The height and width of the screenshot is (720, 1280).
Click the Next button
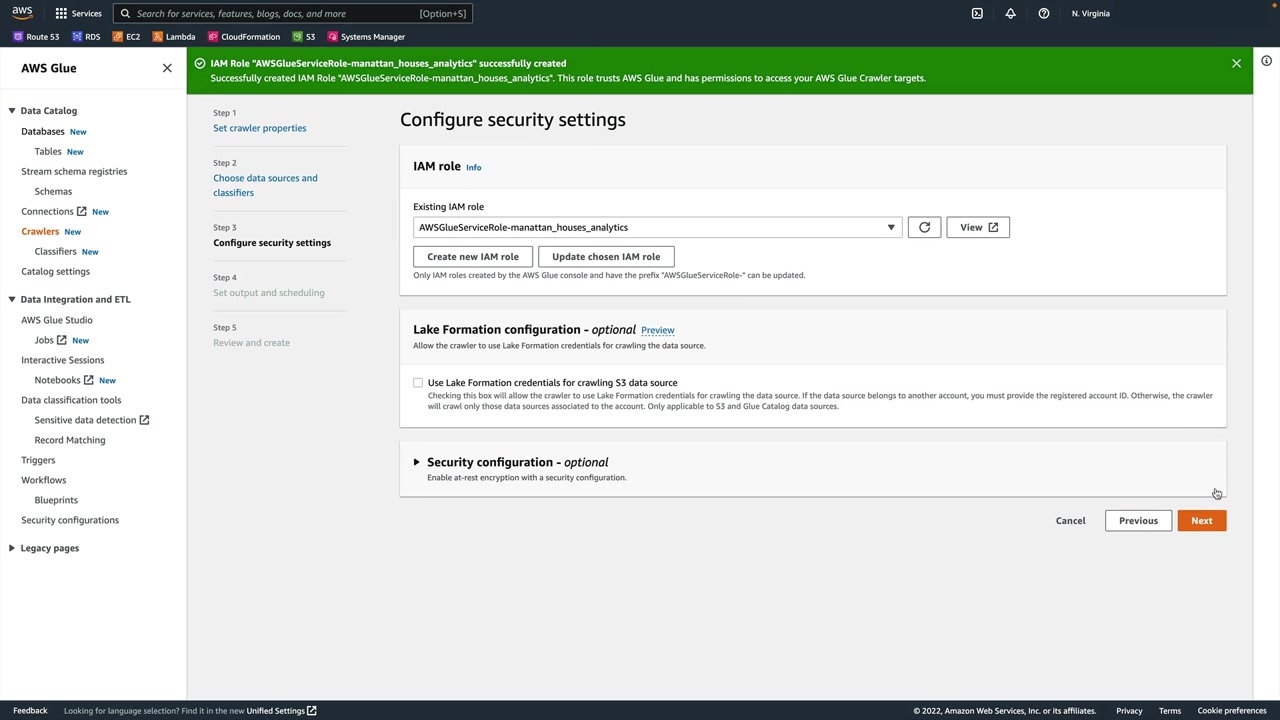1201,521
